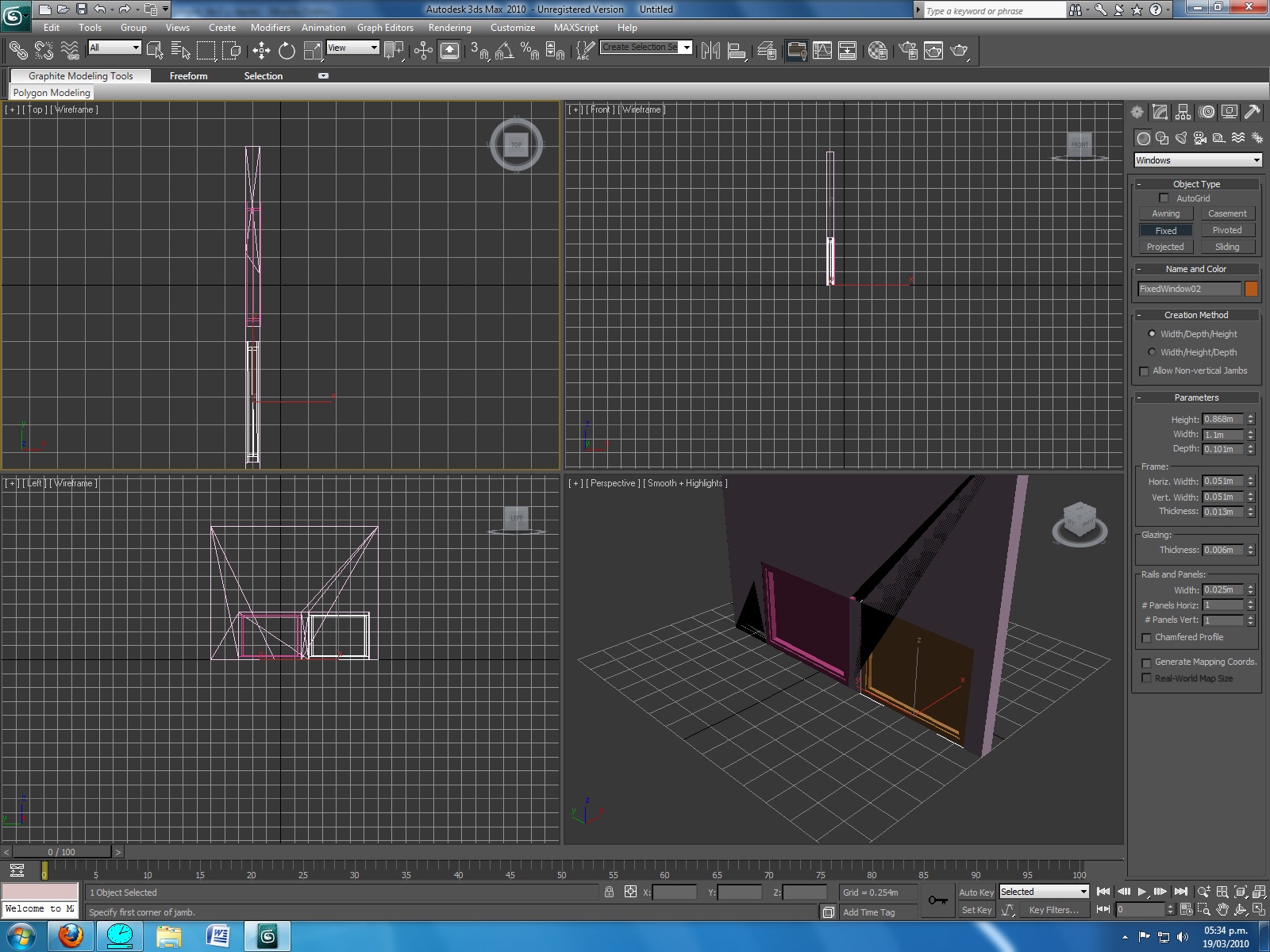Open the MAXScript menu
This screenshot has width=1270, height=952.
tap(576, 28)
